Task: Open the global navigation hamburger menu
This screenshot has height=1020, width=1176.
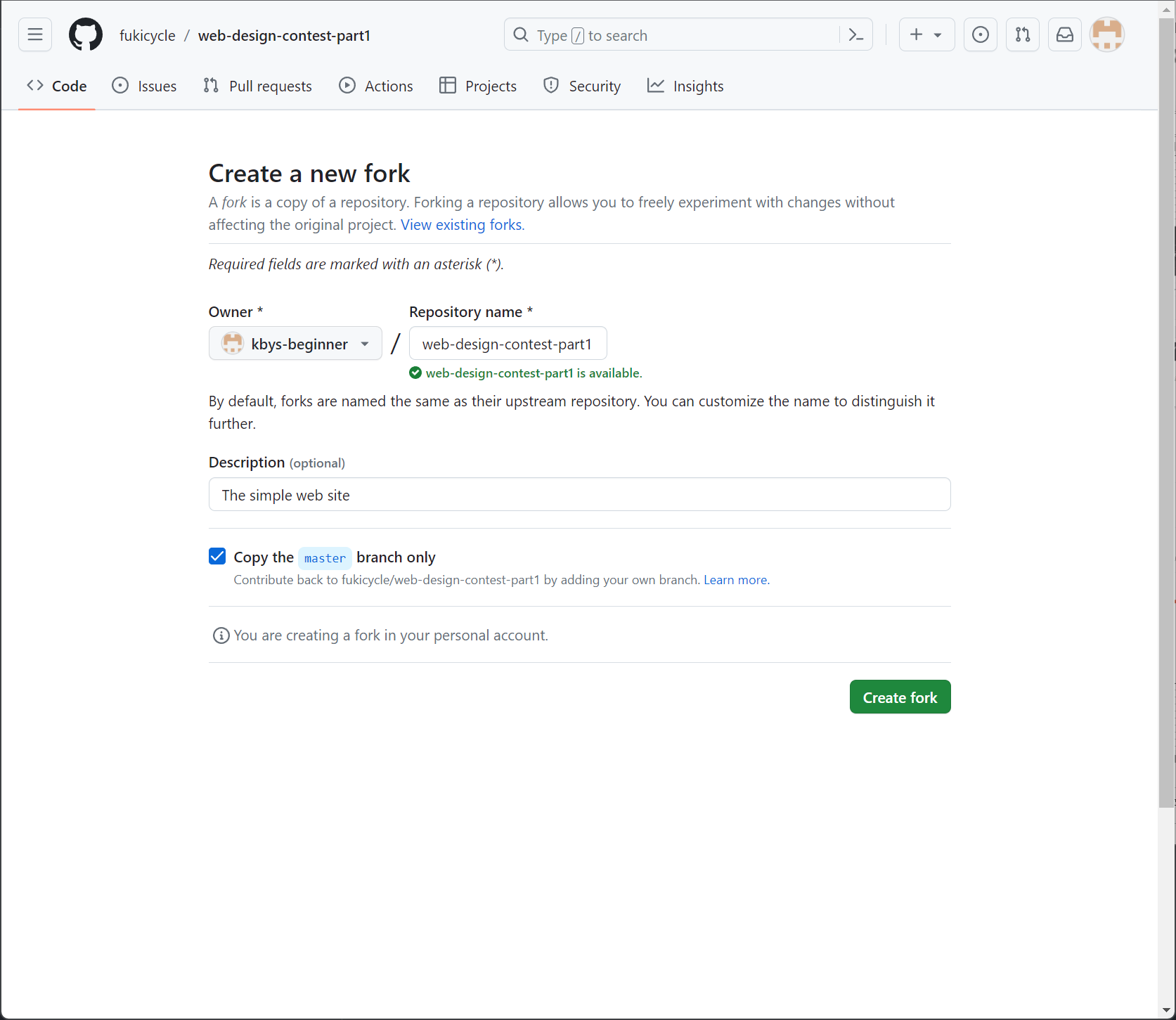Action: [34, 34]
